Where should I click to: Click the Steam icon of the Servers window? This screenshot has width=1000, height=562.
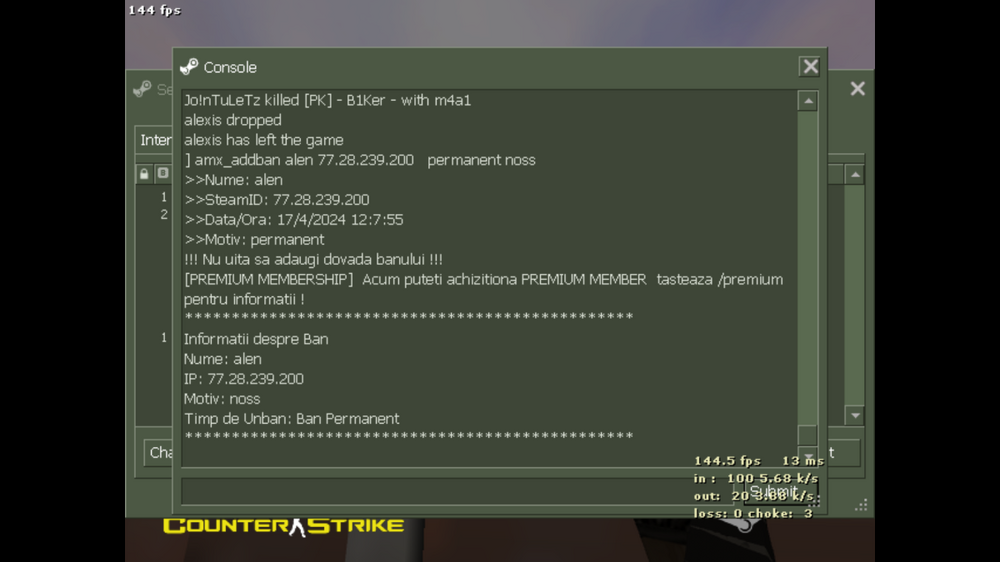pyautogui.click(x=142, y=89)
